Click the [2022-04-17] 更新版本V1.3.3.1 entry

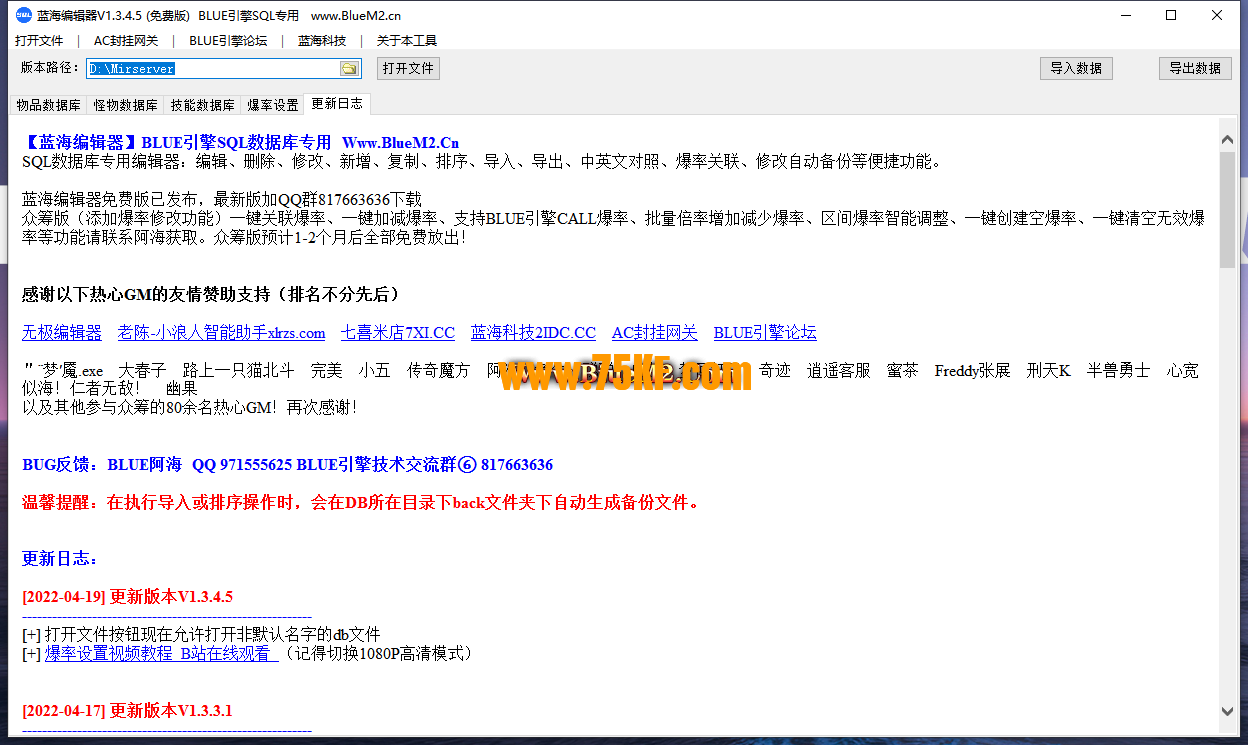click(127, 711)
